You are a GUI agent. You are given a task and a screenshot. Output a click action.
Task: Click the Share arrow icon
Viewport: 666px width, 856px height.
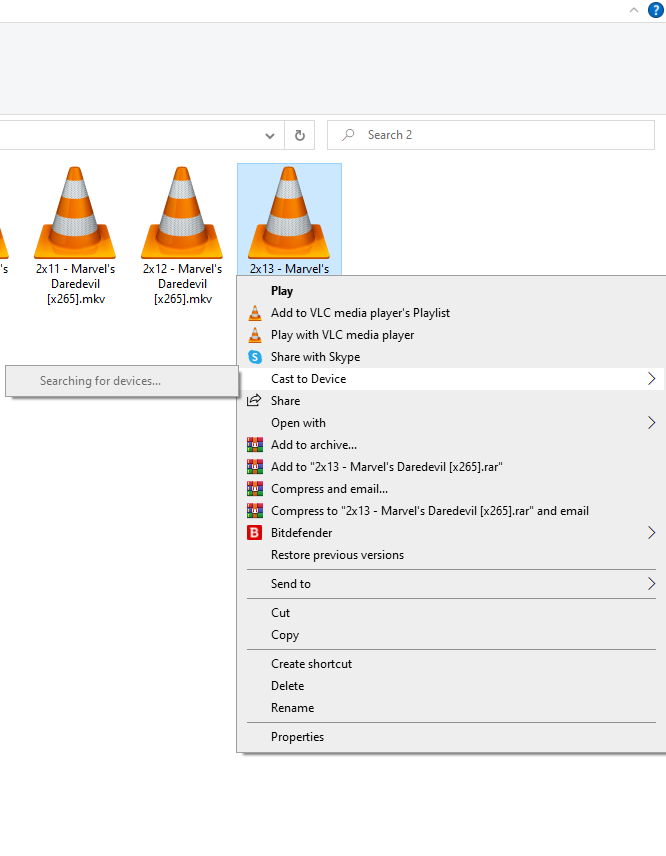254,401
